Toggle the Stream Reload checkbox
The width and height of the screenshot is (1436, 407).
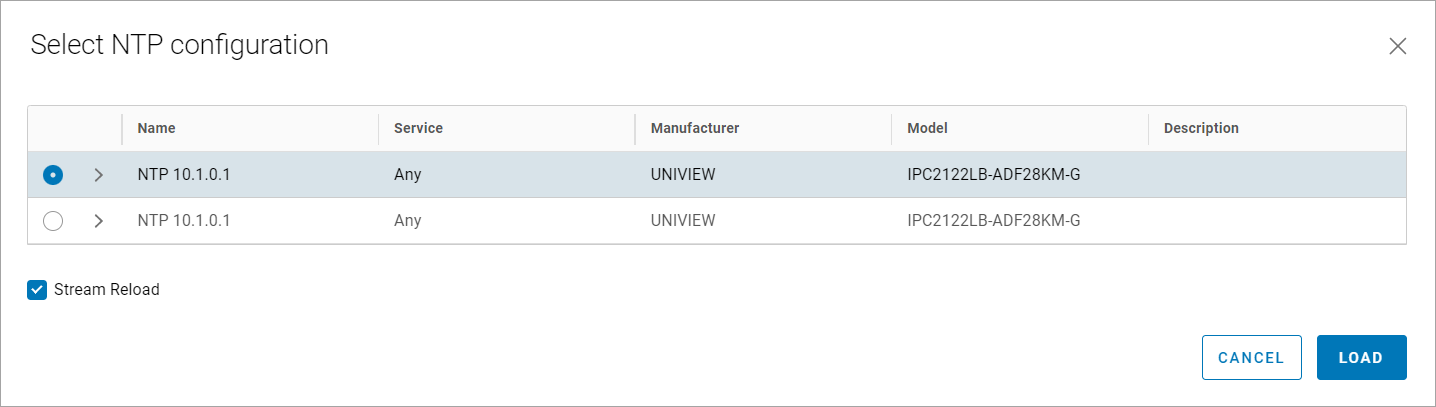(x=37, y=290)
